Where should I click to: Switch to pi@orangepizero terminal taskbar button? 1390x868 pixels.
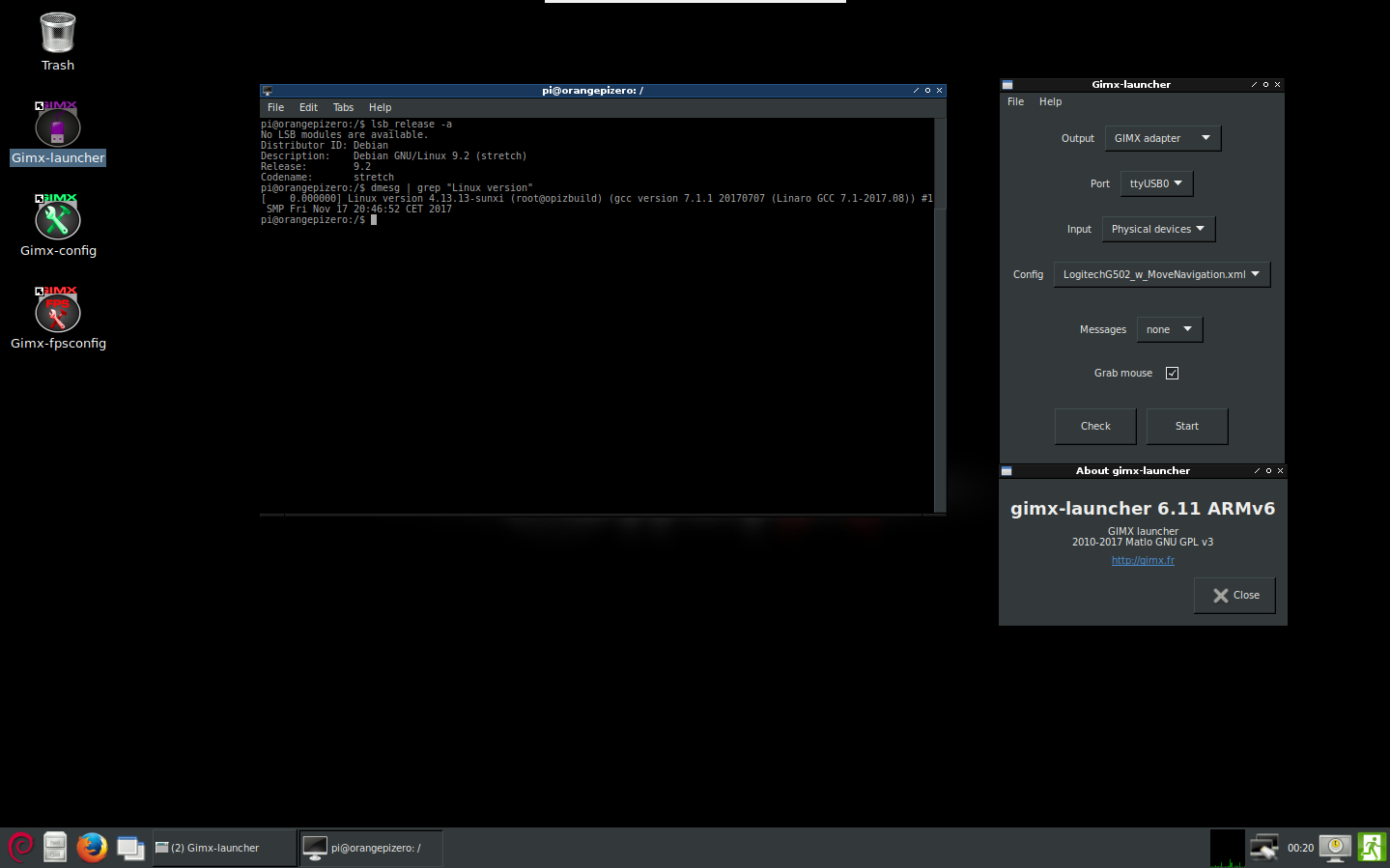pyautogui.click(x=371, y=848)
